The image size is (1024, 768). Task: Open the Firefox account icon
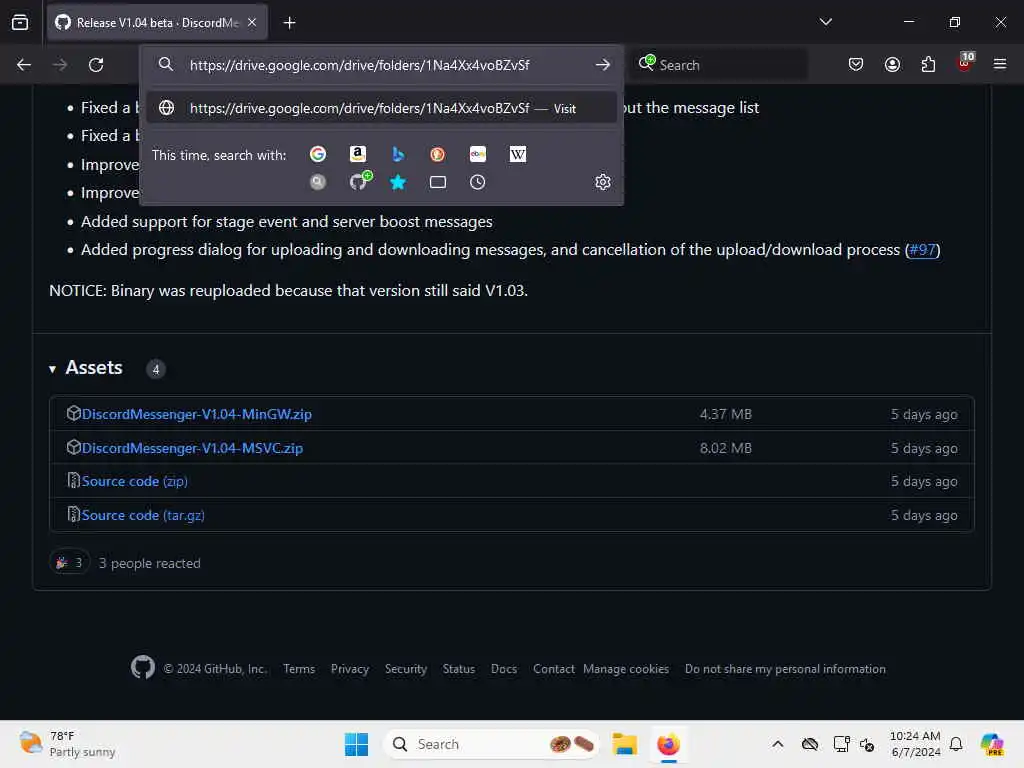[892, 65]
